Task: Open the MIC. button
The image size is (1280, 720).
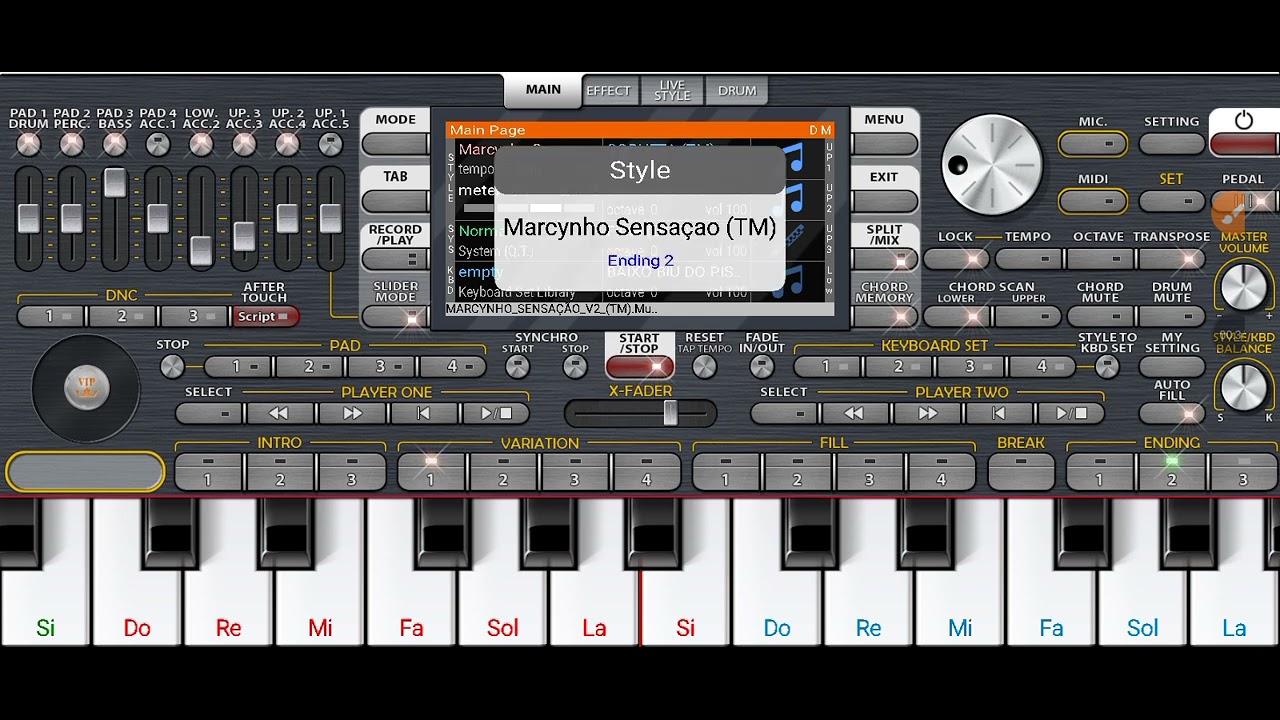Action: tap(1093, 144)
